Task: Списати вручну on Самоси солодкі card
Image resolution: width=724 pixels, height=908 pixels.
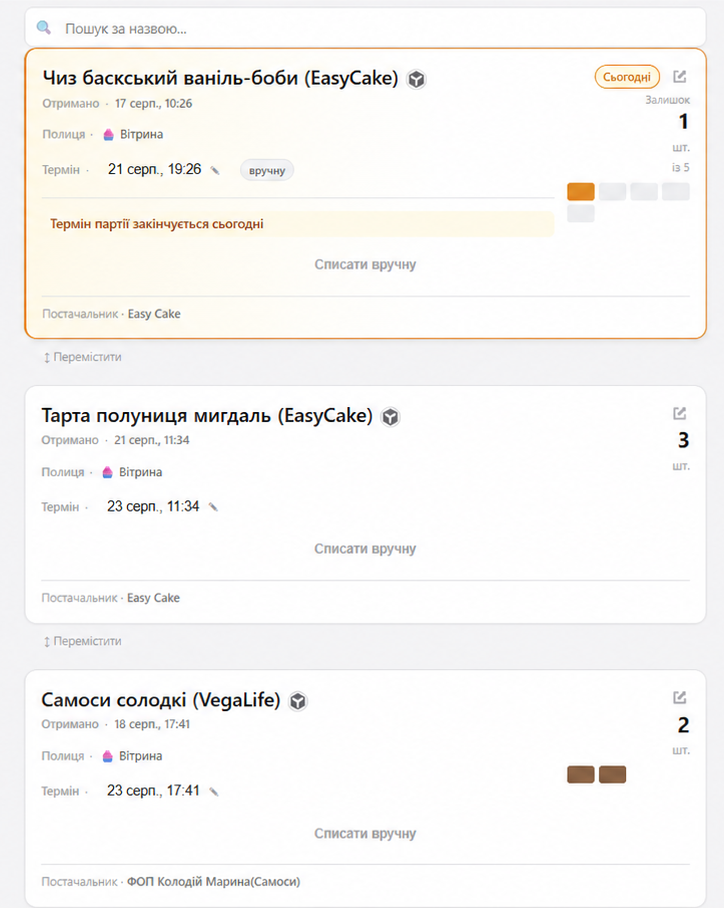Action: pos(365,834)
